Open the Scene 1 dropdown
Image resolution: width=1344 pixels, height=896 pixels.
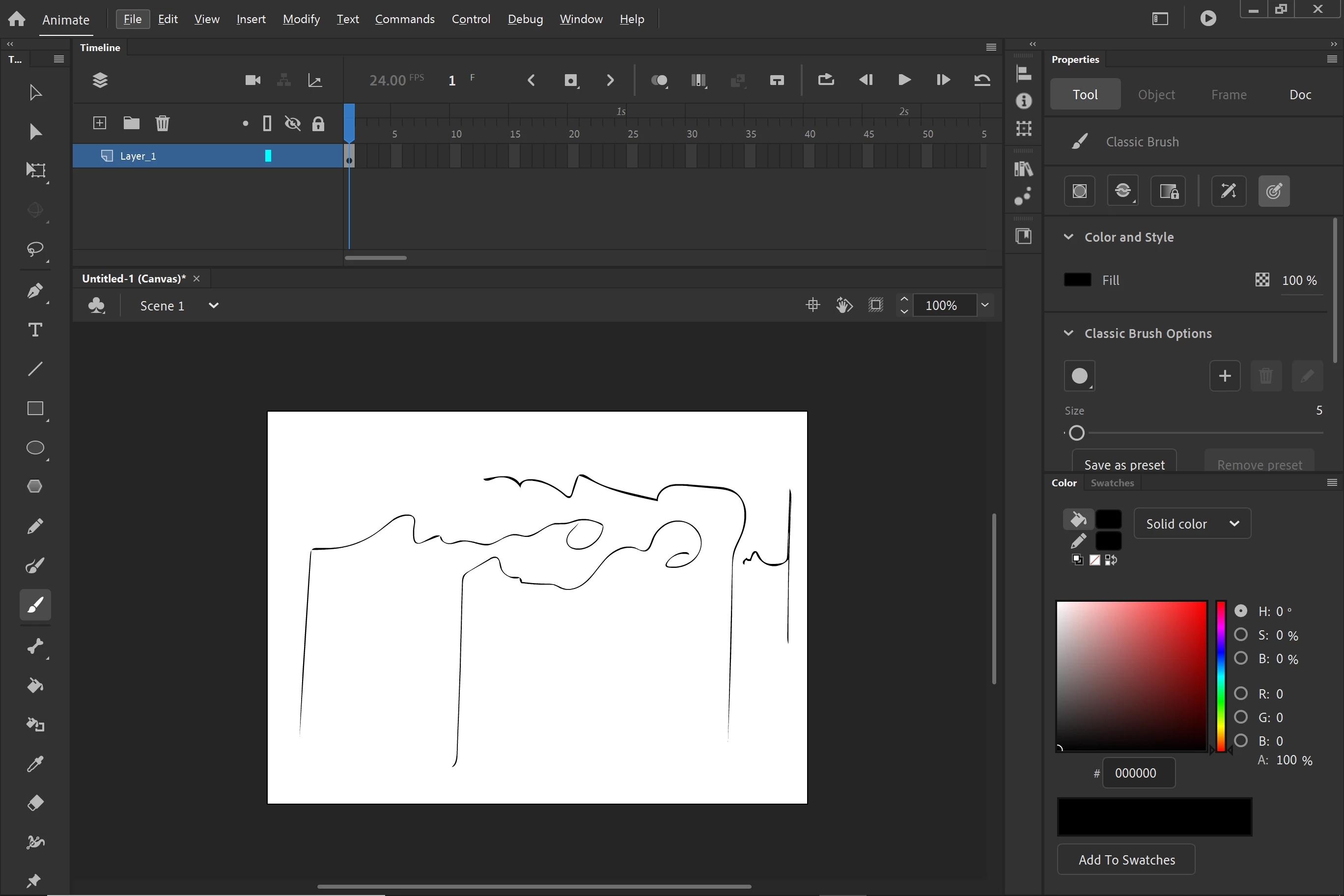coord(213,305)
